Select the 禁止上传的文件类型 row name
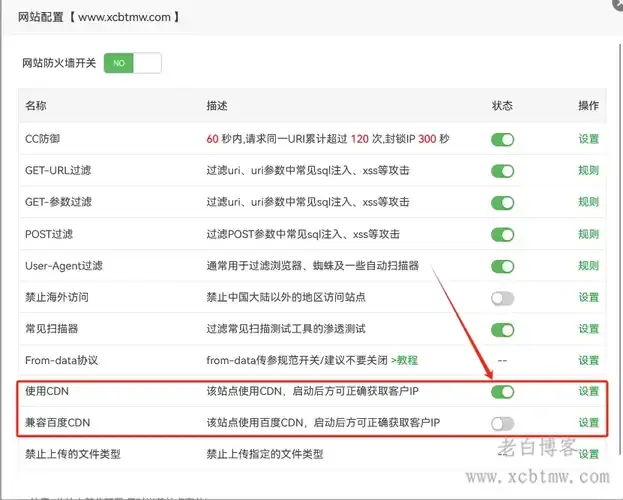This screenshot has width=623, height=500. tap(73, 454)
